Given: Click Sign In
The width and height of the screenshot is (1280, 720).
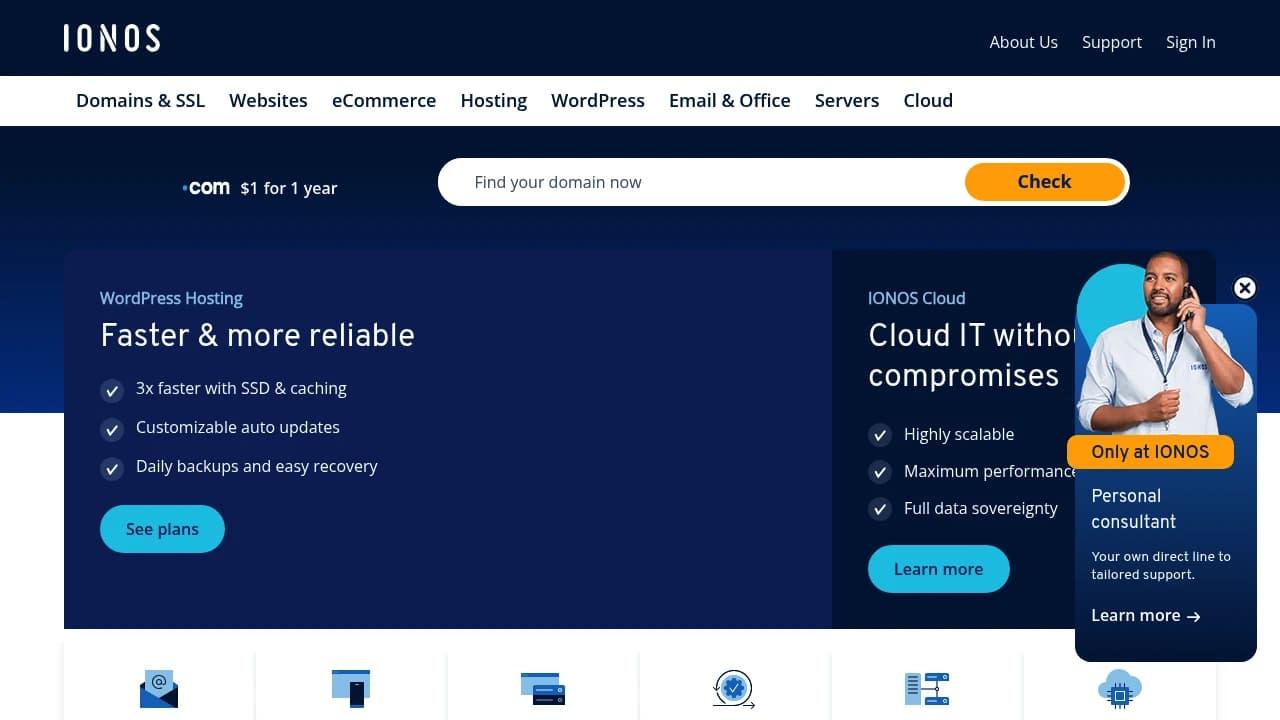Looking at the screenshot, I should tap(1191, 42).
